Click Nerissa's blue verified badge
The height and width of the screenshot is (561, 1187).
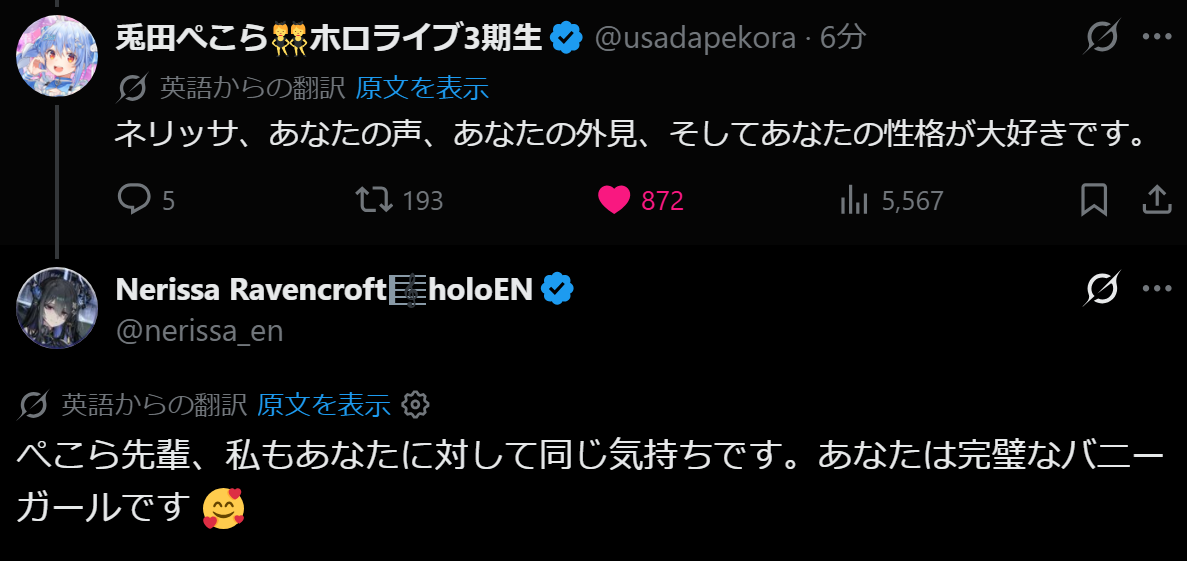click(556, 289)
